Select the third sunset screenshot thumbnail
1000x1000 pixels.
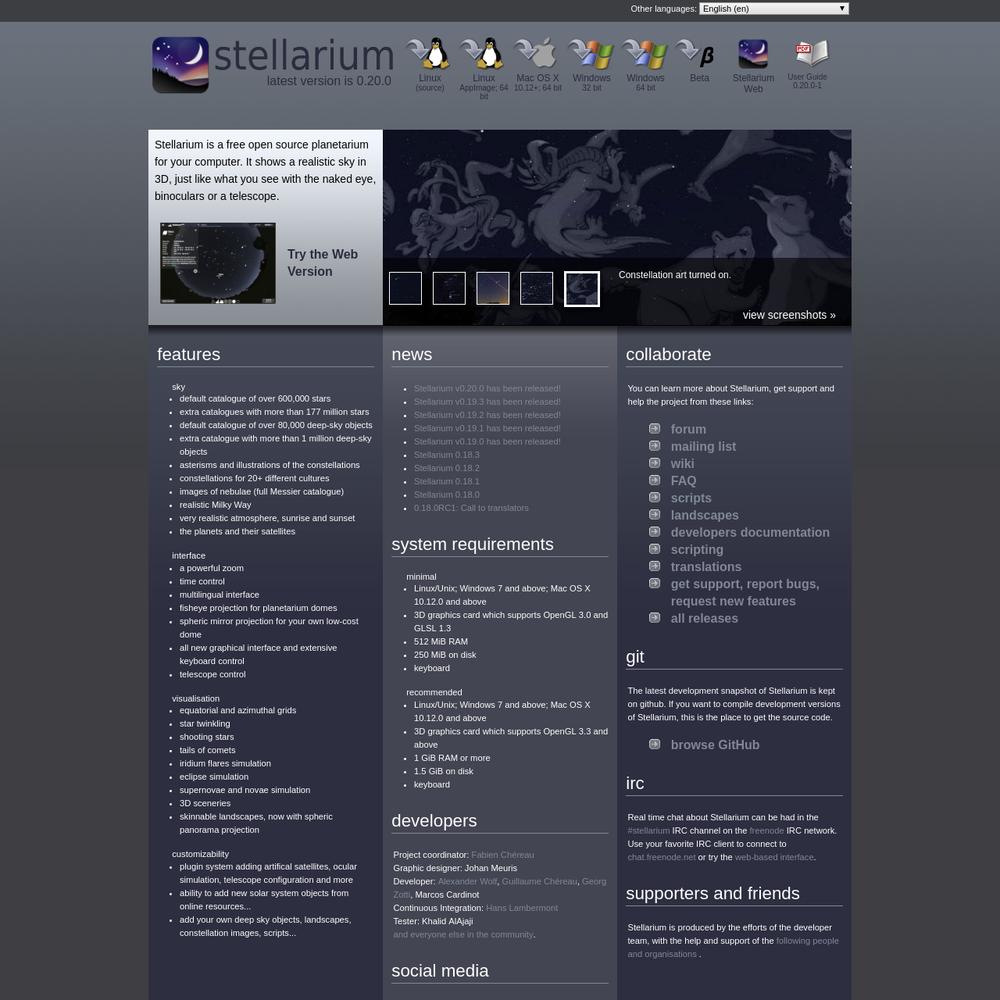(493, 288)
